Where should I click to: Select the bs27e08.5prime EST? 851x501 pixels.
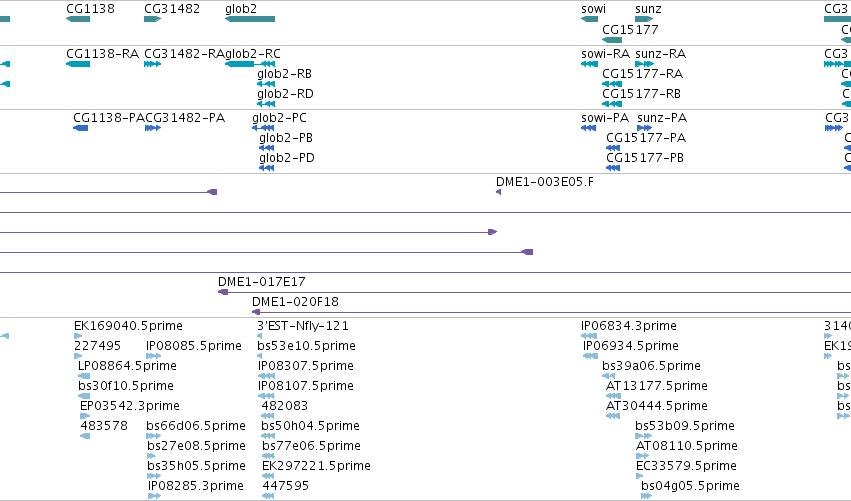(x=151, y=456)
